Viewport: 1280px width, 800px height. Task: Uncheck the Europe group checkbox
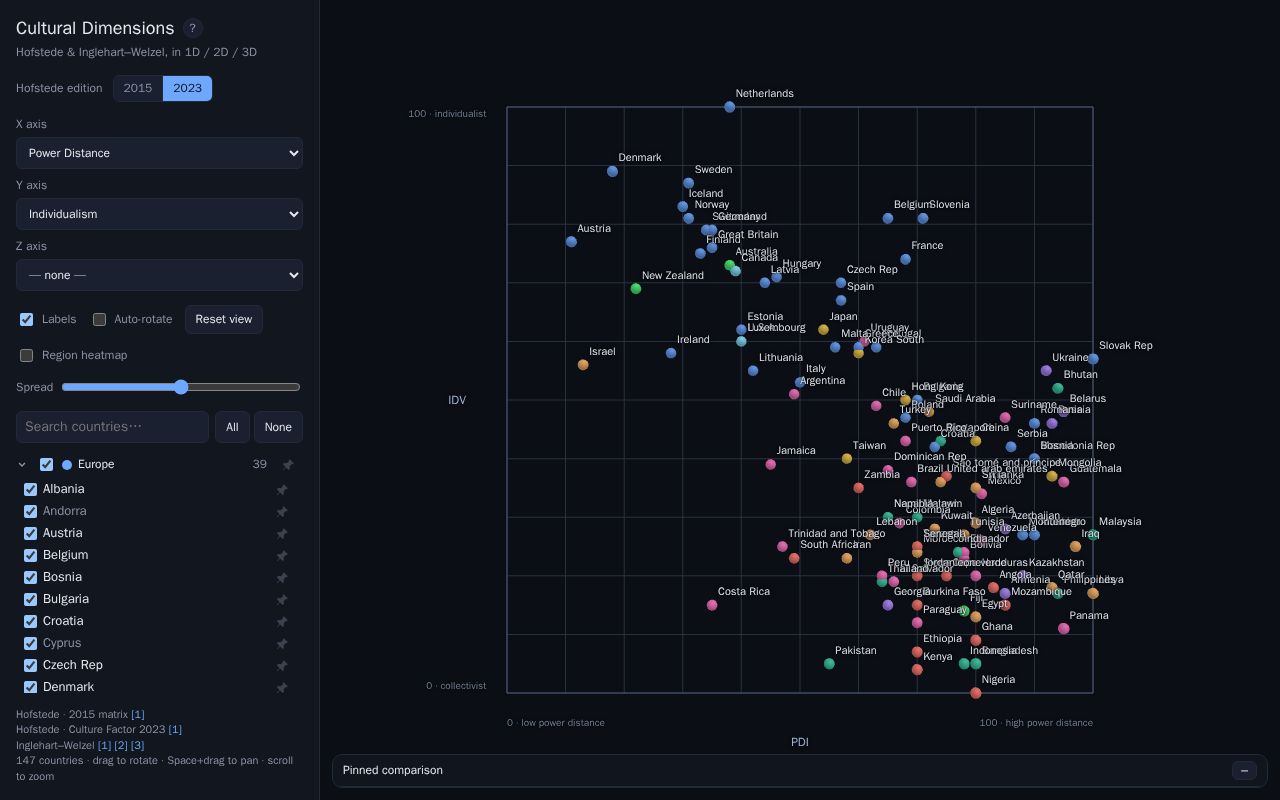[46, 464]
